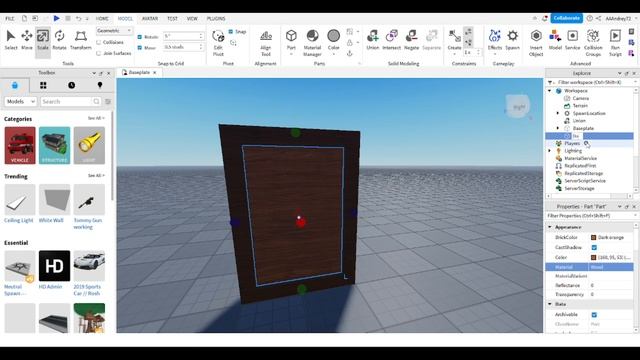Open the Align Tool
This screenshot has height=360, width=640.
tap(266, 42)
